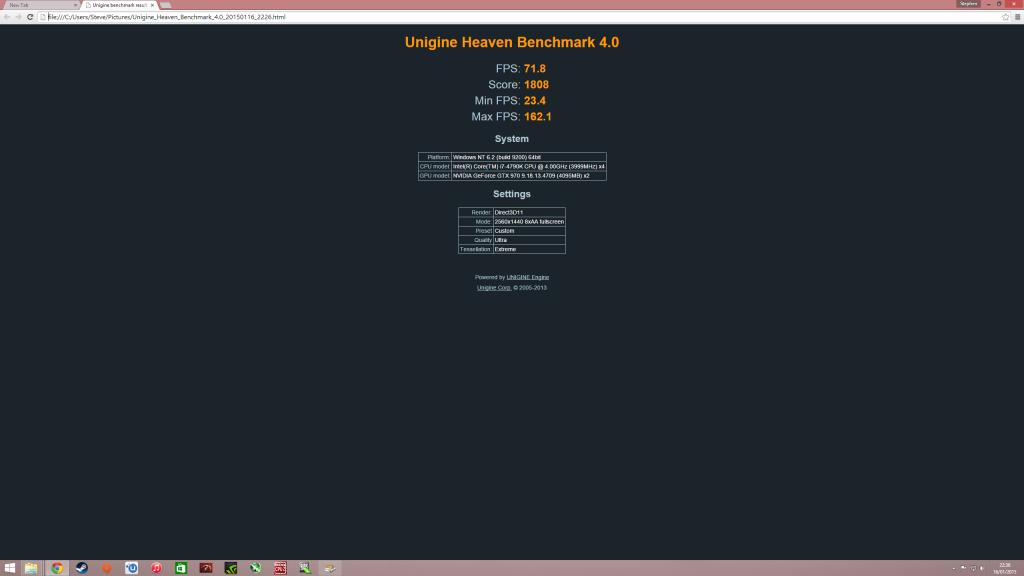Click the 2560x1440 8xAA fullscreen cell
The width and height of the screenshot is (1024, 576).
(529, 221)
